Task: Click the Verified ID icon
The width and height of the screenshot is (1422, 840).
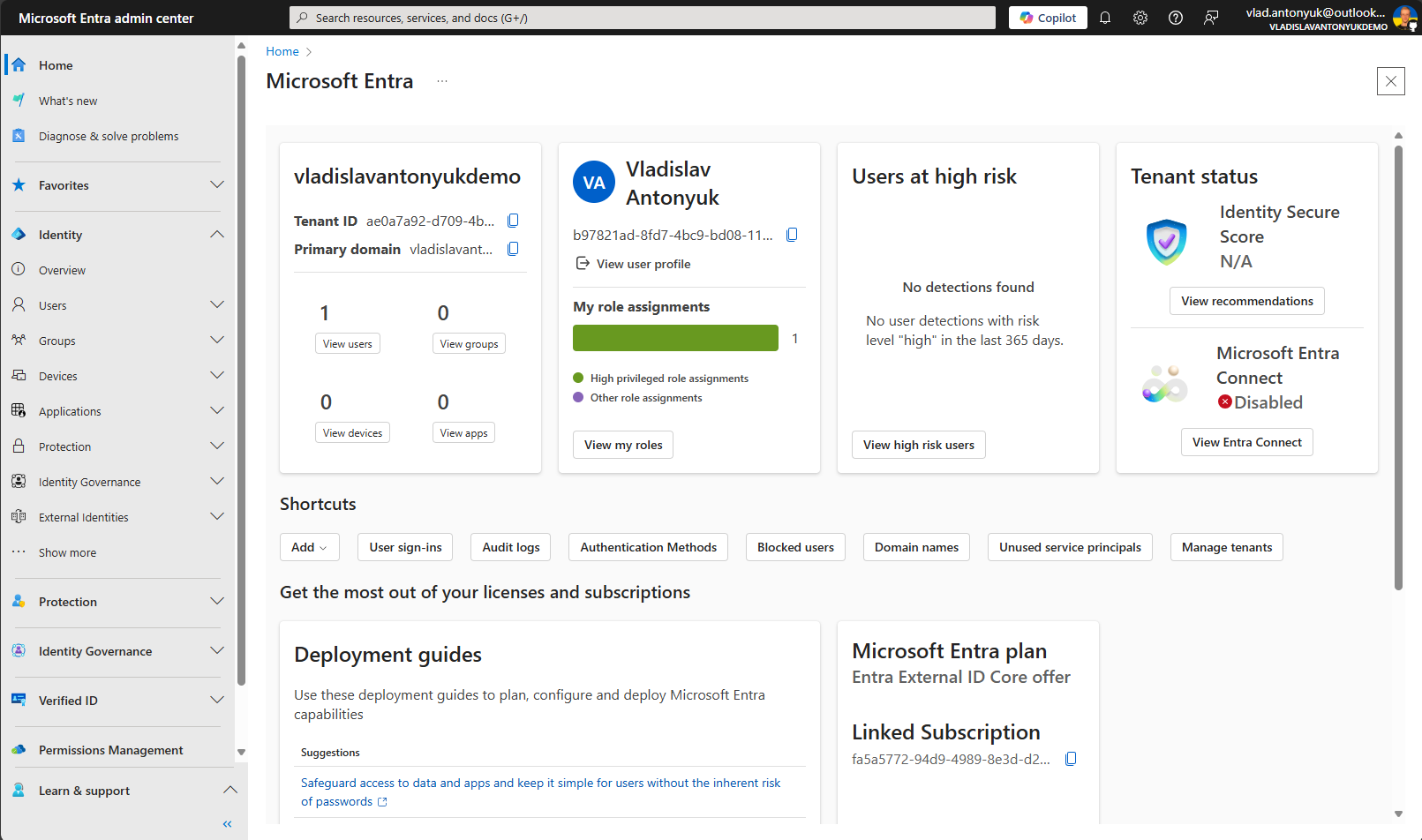Action: click(19, 701)
